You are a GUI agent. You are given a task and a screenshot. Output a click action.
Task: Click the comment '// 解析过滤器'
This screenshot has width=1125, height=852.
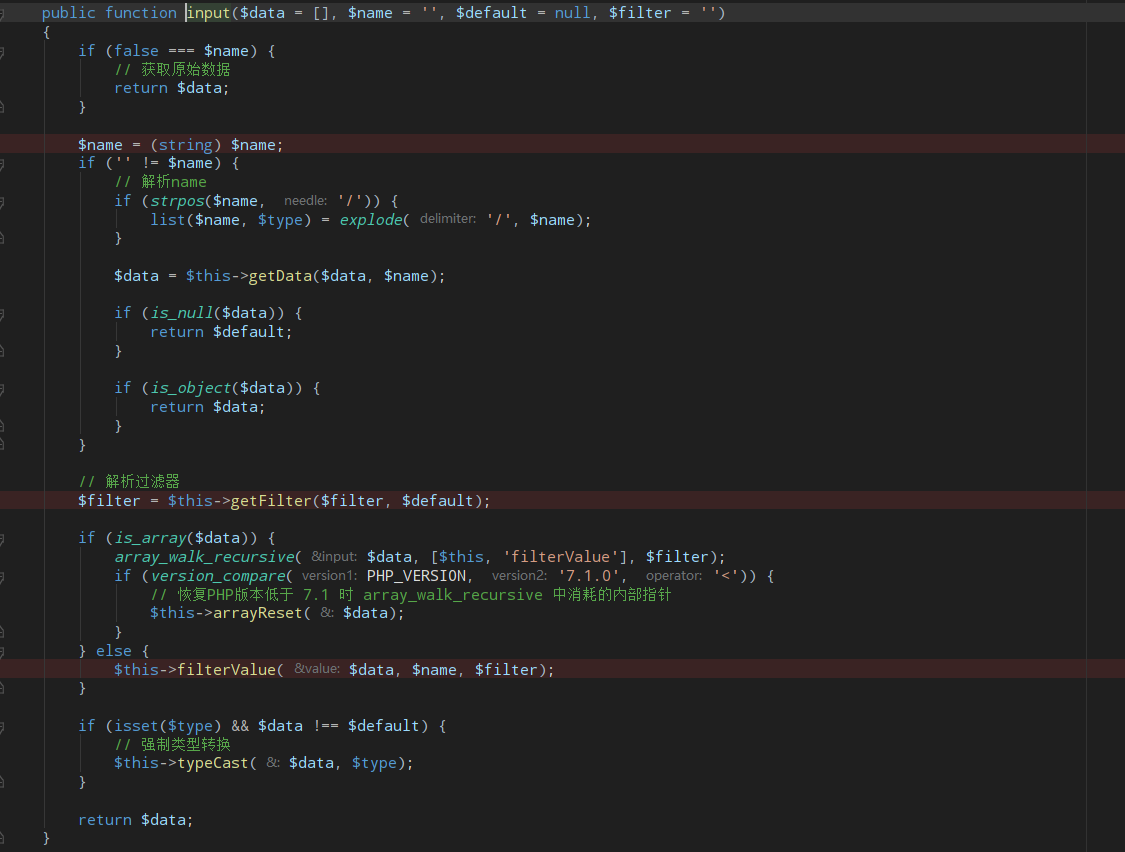coord(129,482)
